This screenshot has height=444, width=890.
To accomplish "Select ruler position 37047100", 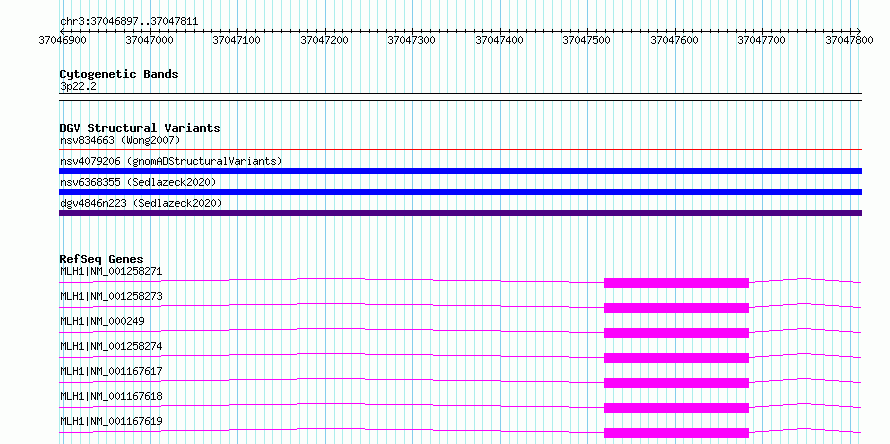I will pyautogui.click(x=237, y=40).
